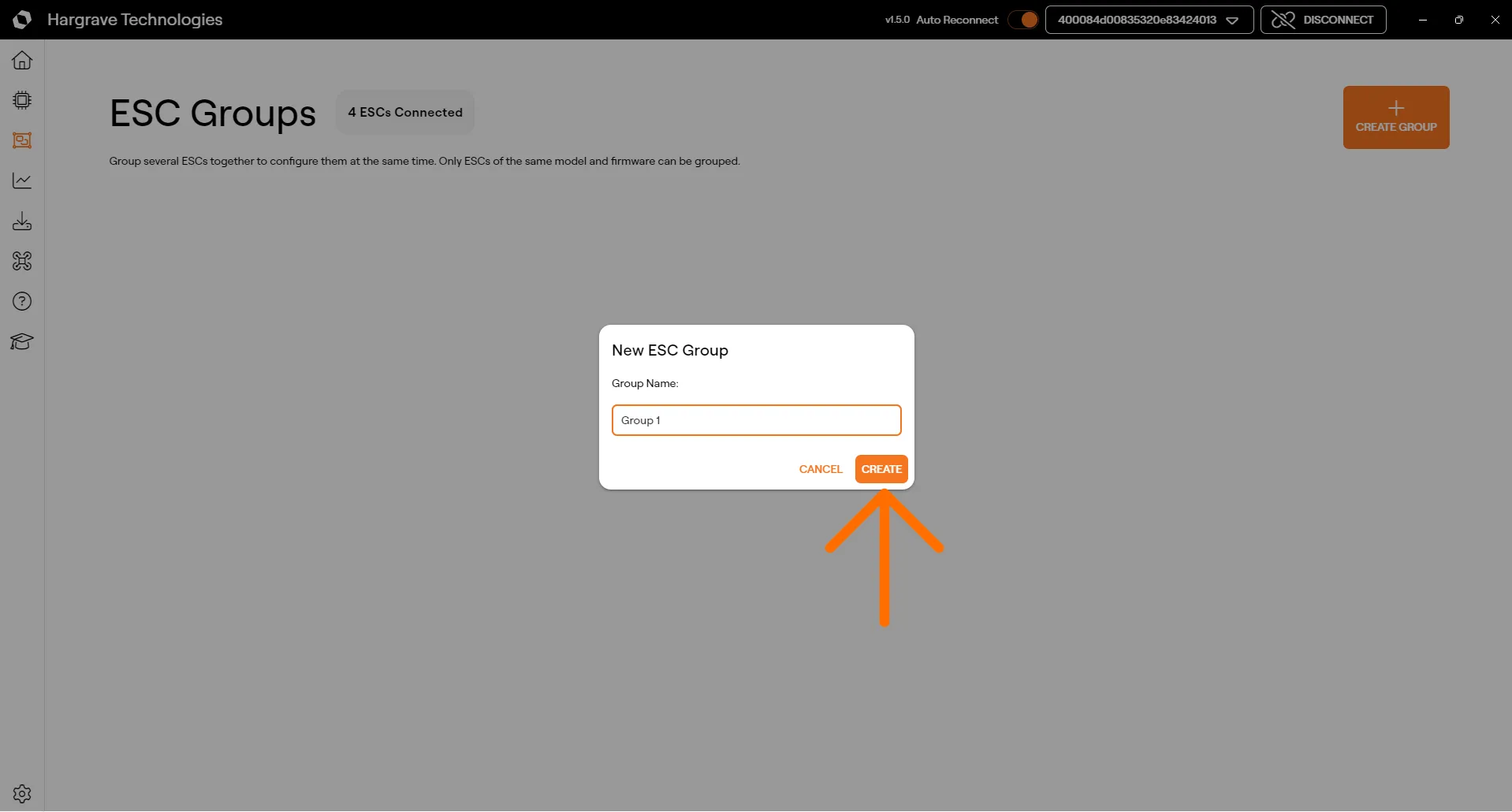This screenshot has height=812, width=1512.
Task: Click the New ESC Group dialog title
Action: (x=670, y=350)
